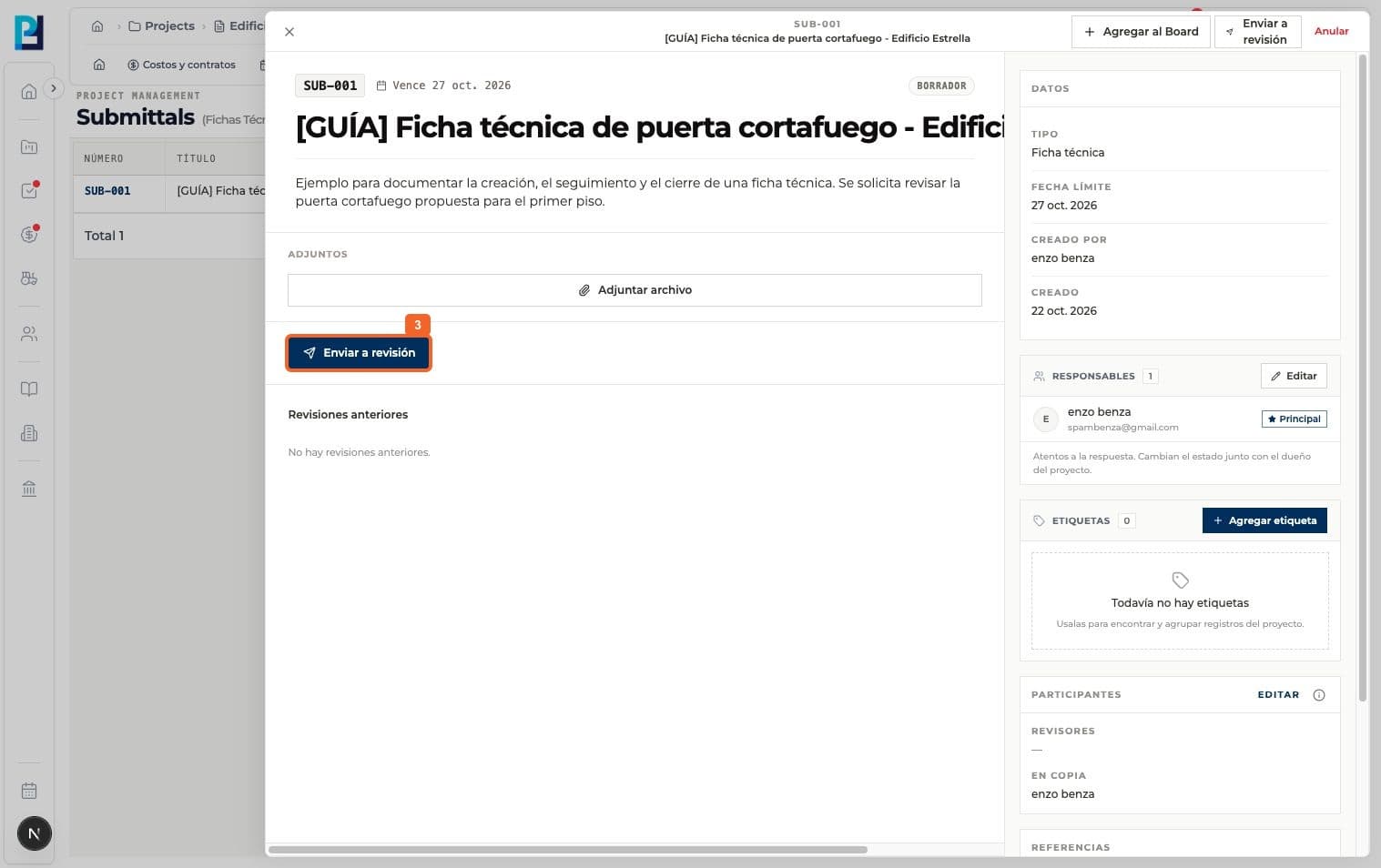Viewport: 1381px width, 868px height.
Task: Click the BORRADOR status badge
Action: 941,86
